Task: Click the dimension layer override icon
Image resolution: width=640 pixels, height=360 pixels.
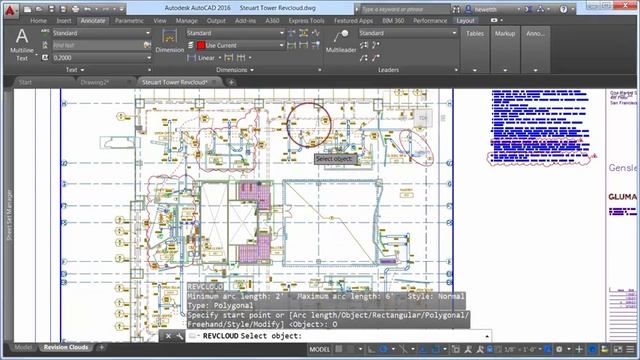Action: click(191, 45)
